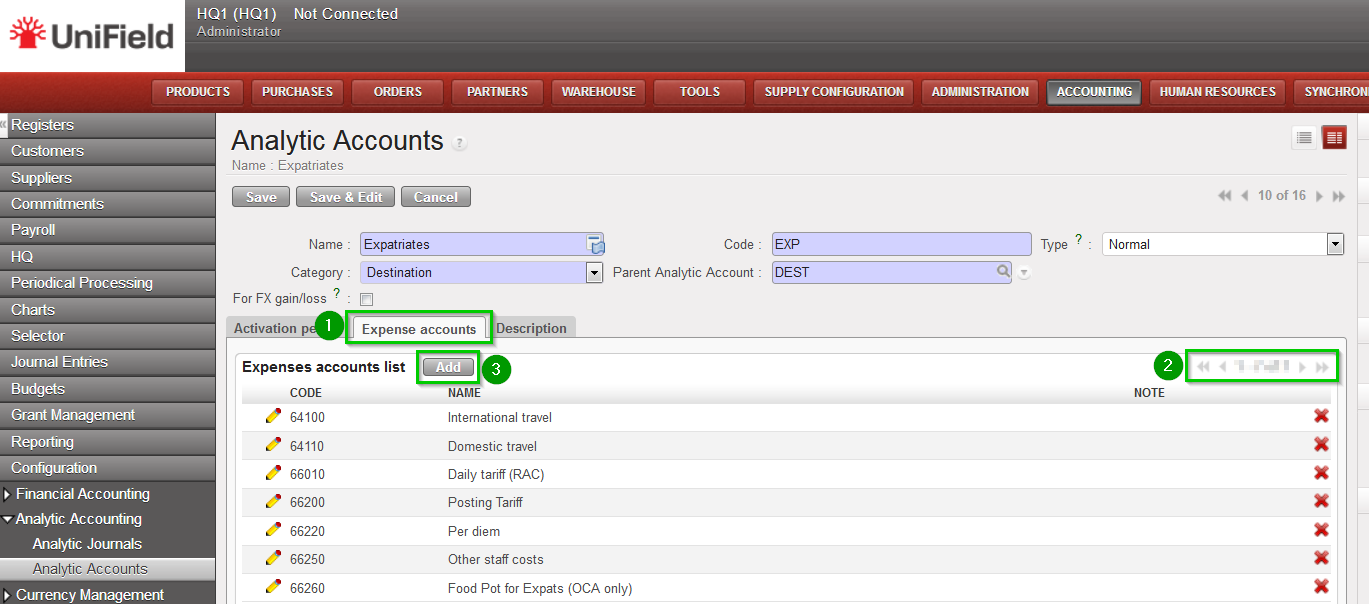Jump to first record using double-left arrow
1369x604 pixels.
point(1224,197)
